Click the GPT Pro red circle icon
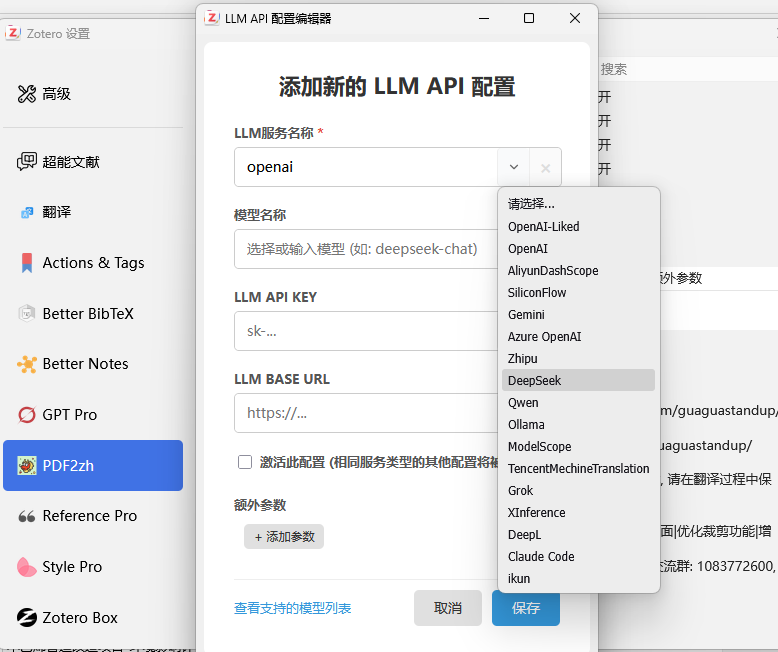Screen dimensions: 778x652 point(27,415)
